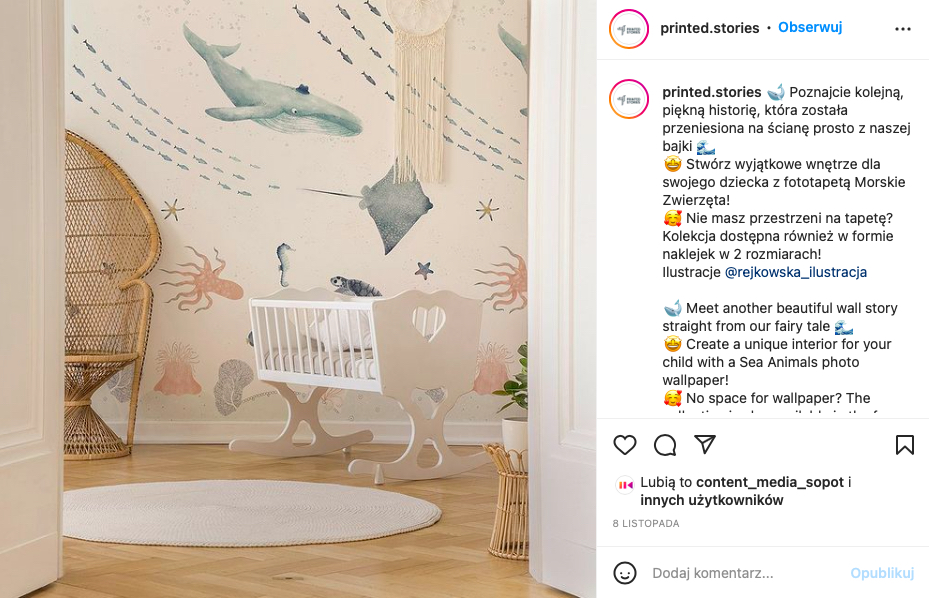
Task: Click the nursery wallpaper post photo
Action: [298, 299]
